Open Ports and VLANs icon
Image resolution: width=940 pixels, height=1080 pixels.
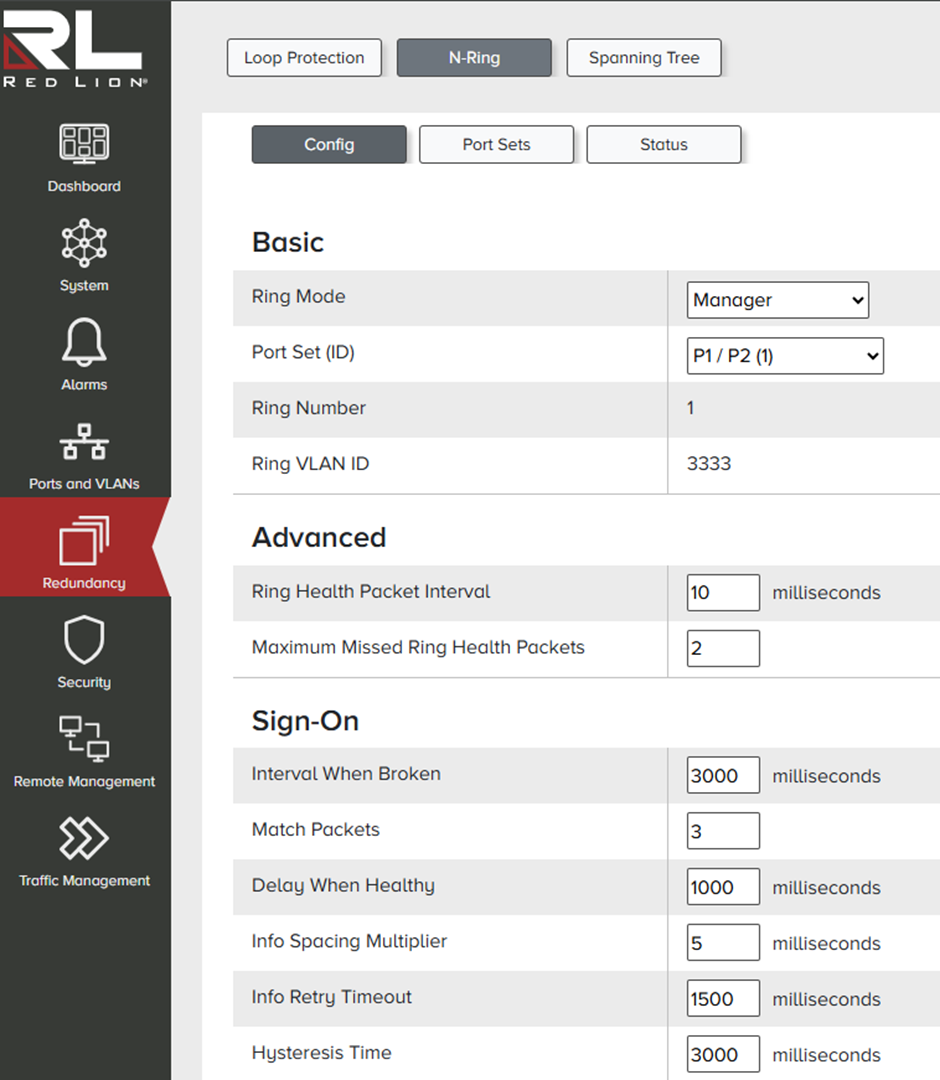click(x=84, y=442)
